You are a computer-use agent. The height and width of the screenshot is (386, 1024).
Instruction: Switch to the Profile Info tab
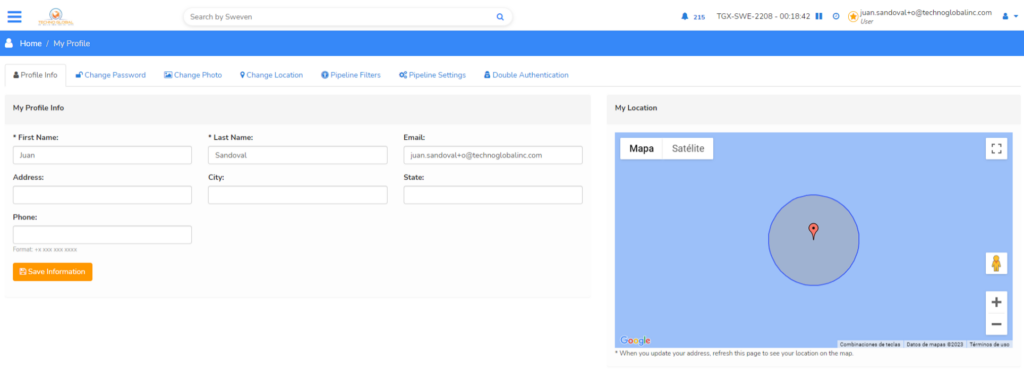(35, 75)
